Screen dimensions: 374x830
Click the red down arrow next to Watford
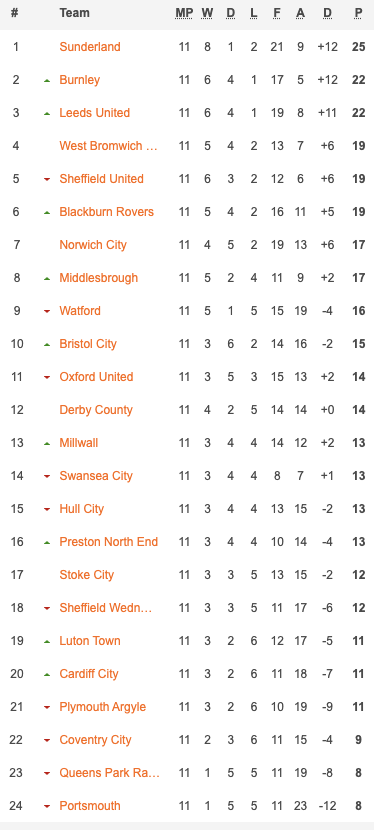pyautogui.click(x=47, y=311)
